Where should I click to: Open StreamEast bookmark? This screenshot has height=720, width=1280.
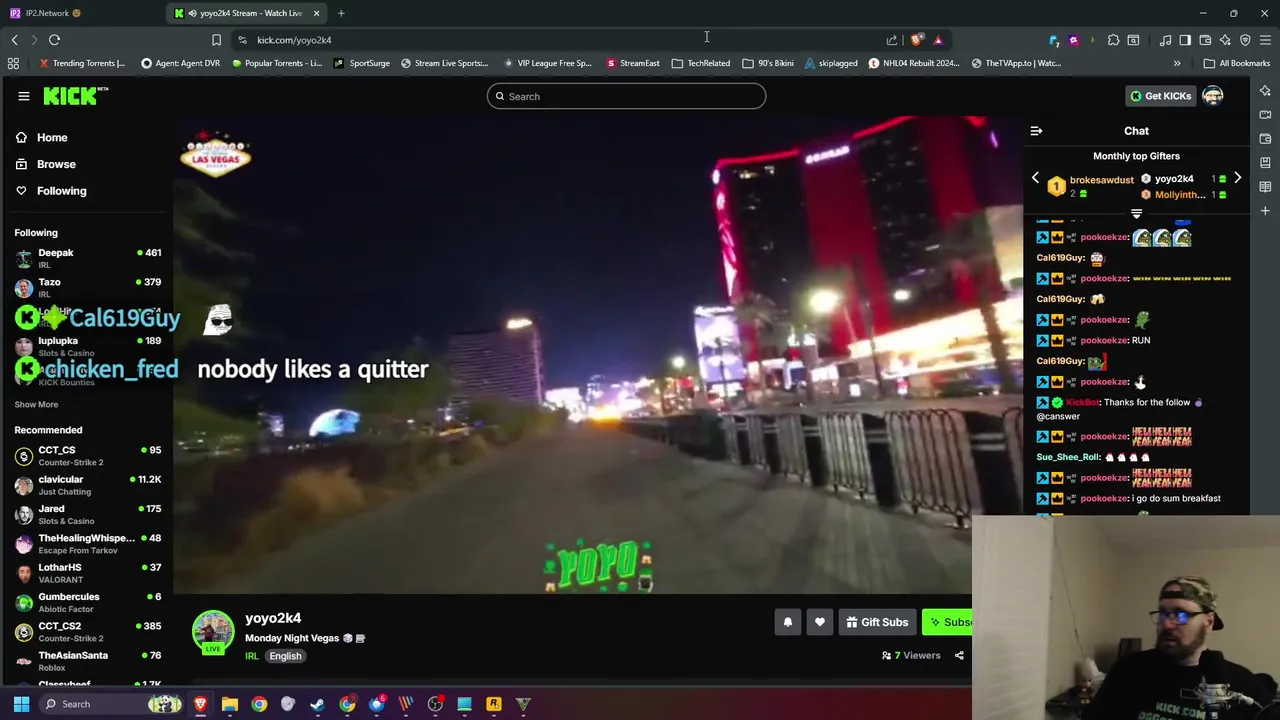tap(633, 63)
